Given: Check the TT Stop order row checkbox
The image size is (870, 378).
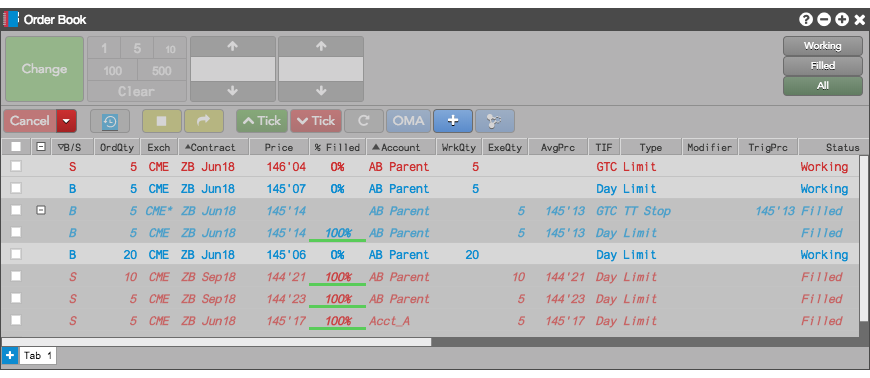Looking at the screenshot, I should pos(16,210).
